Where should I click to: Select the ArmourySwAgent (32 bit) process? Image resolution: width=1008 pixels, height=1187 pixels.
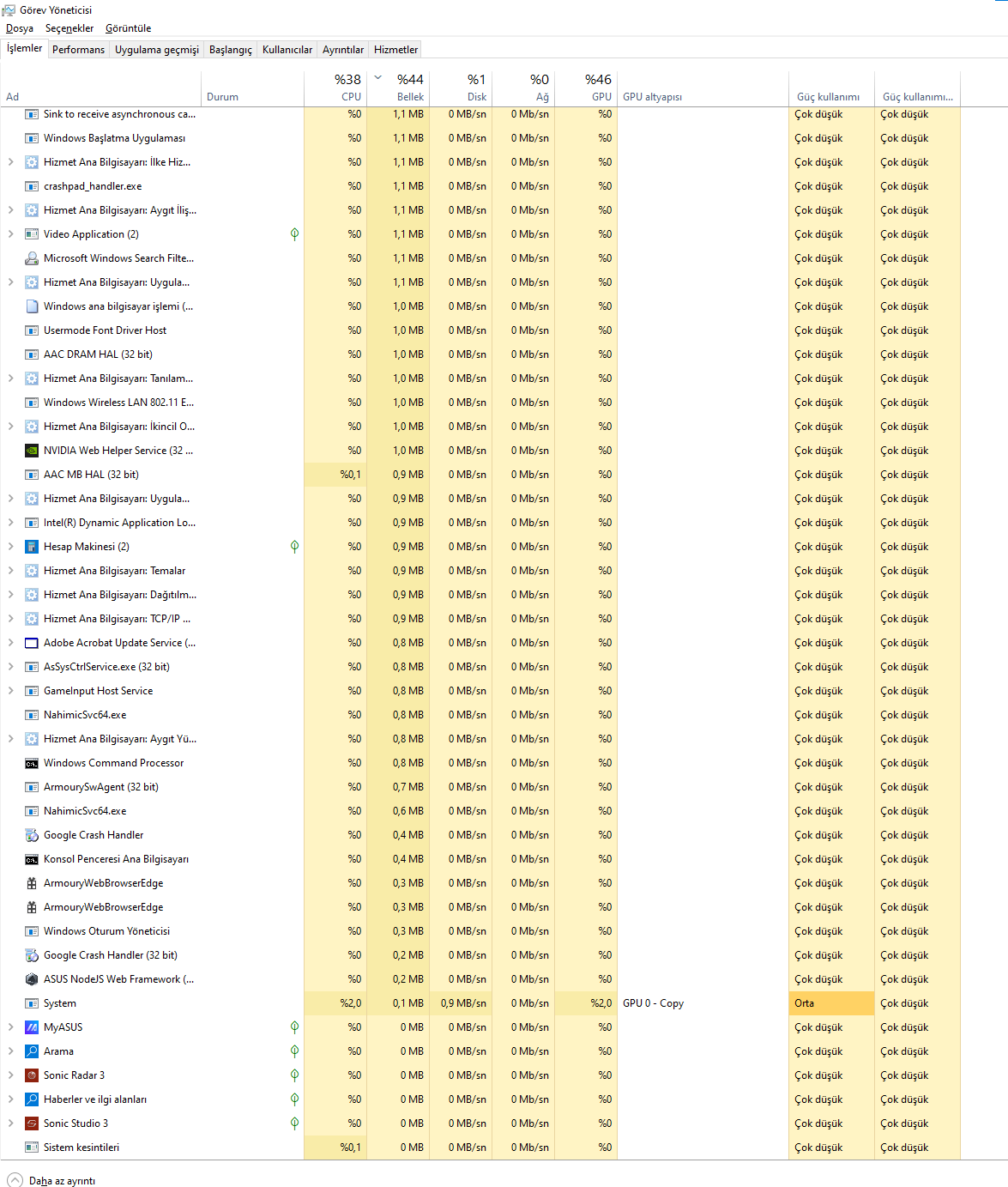[x=480, y=787]
